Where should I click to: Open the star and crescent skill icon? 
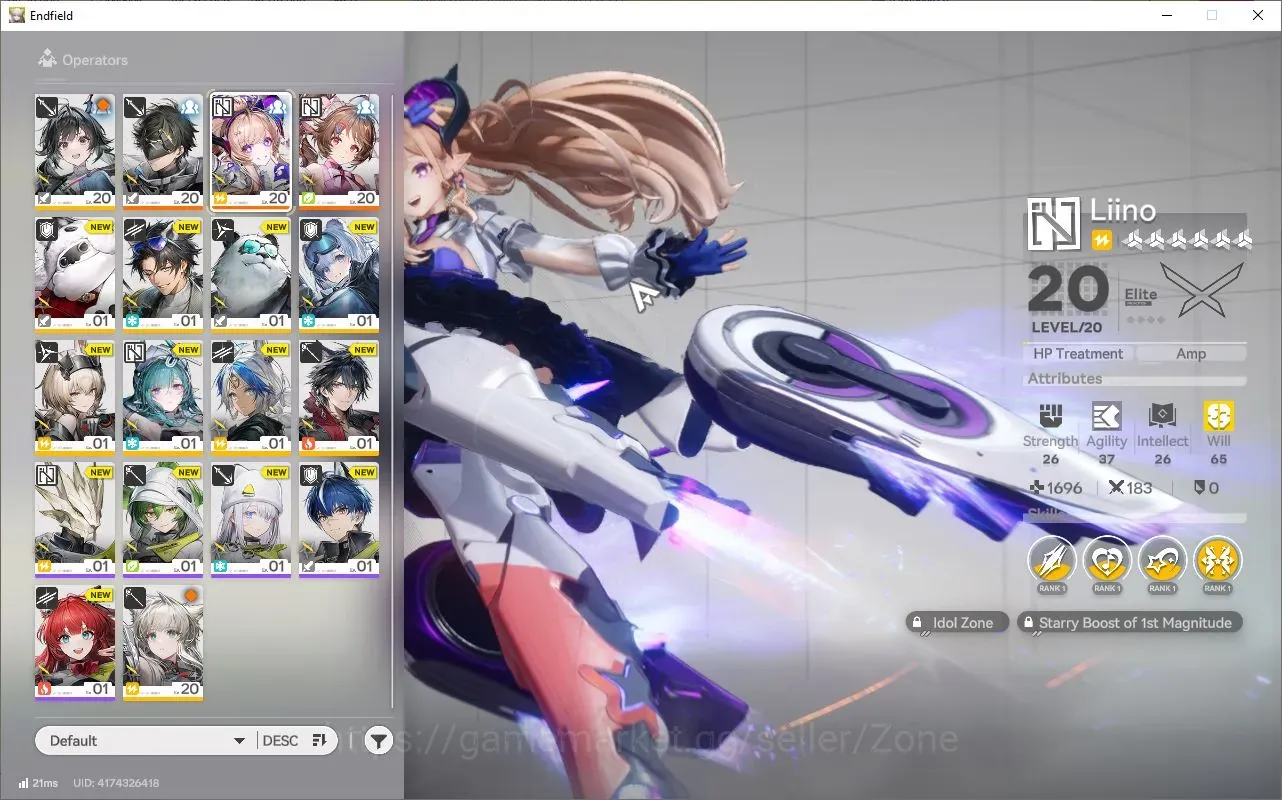(1162, 561)
